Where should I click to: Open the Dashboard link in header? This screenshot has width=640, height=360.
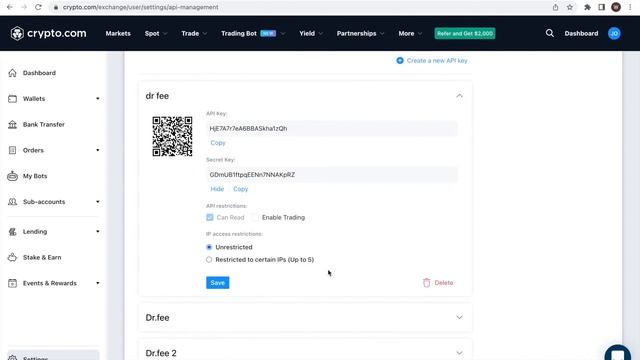pos(581,33)
